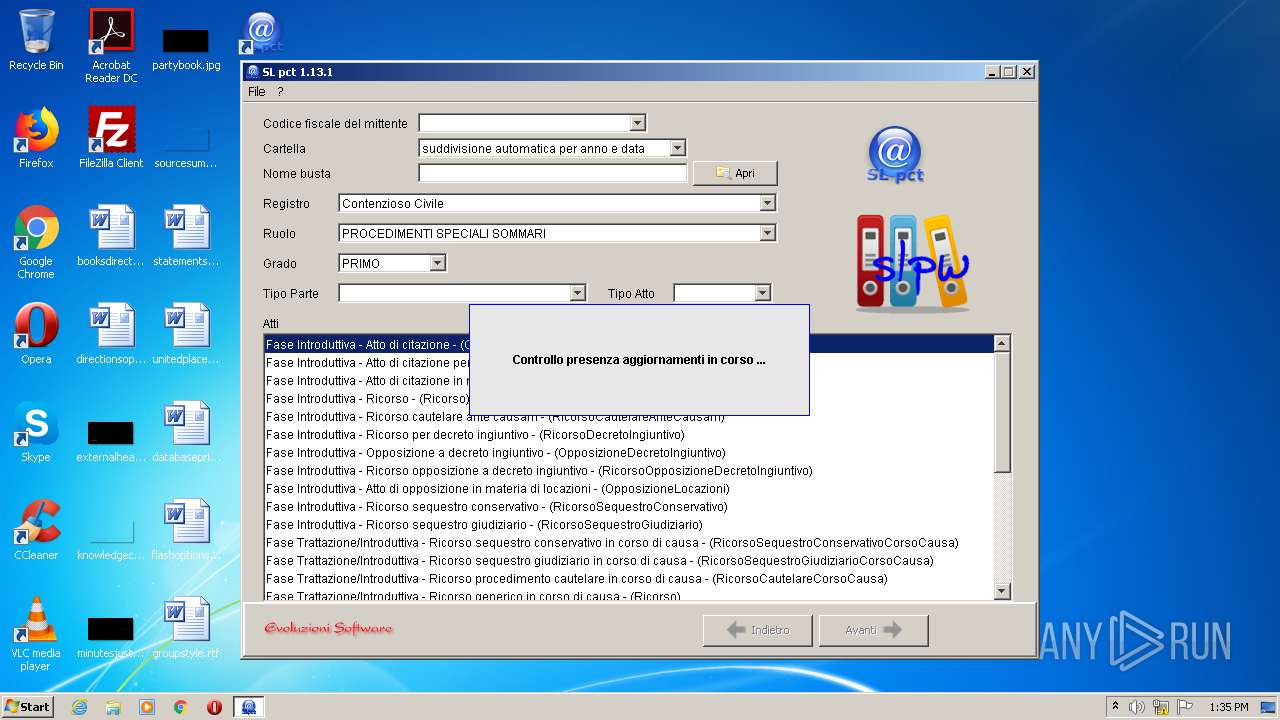The height and width of the screenshot is (720, 1280).
Task: Open flashoptions Word document icon
Action: [186, 530]
